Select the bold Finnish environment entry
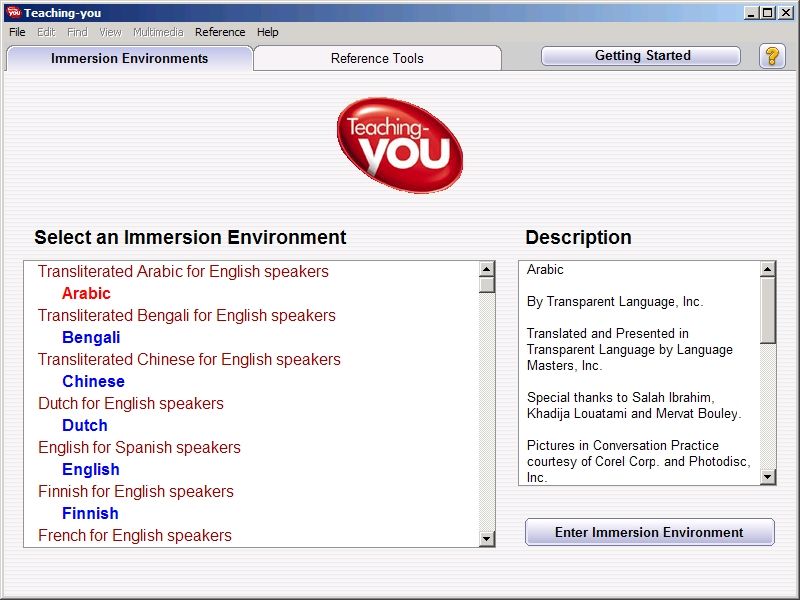800x600 pixels. pos(90,513)
